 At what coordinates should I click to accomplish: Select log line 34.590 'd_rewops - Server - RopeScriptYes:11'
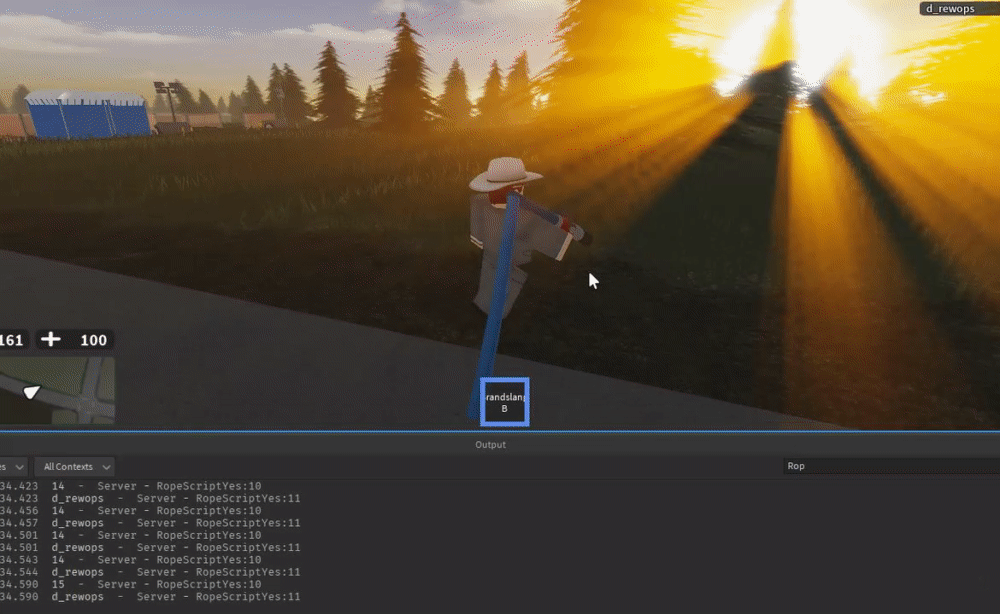150,597
